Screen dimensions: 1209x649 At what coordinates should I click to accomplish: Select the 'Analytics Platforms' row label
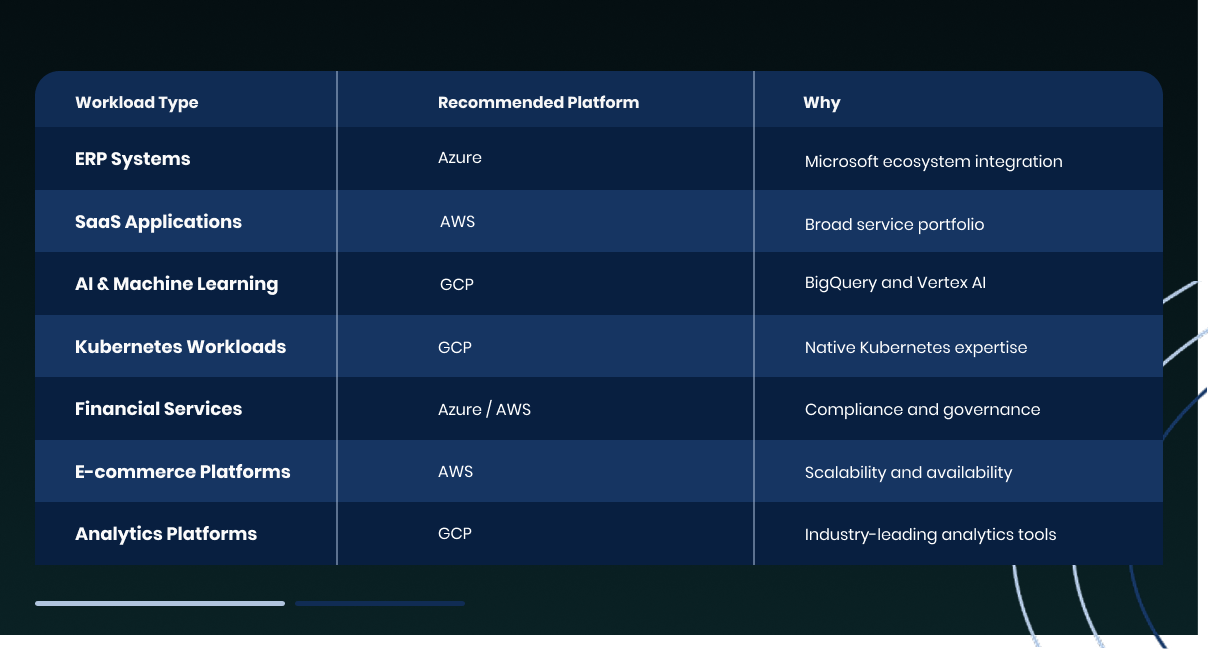166,534
